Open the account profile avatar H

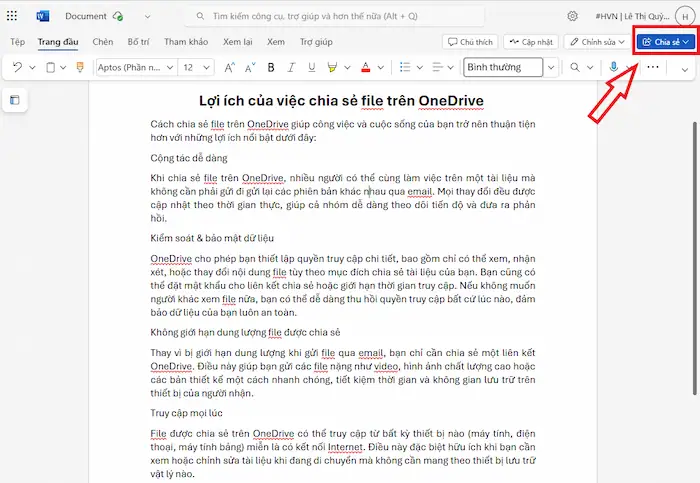(x=684, y=17)
